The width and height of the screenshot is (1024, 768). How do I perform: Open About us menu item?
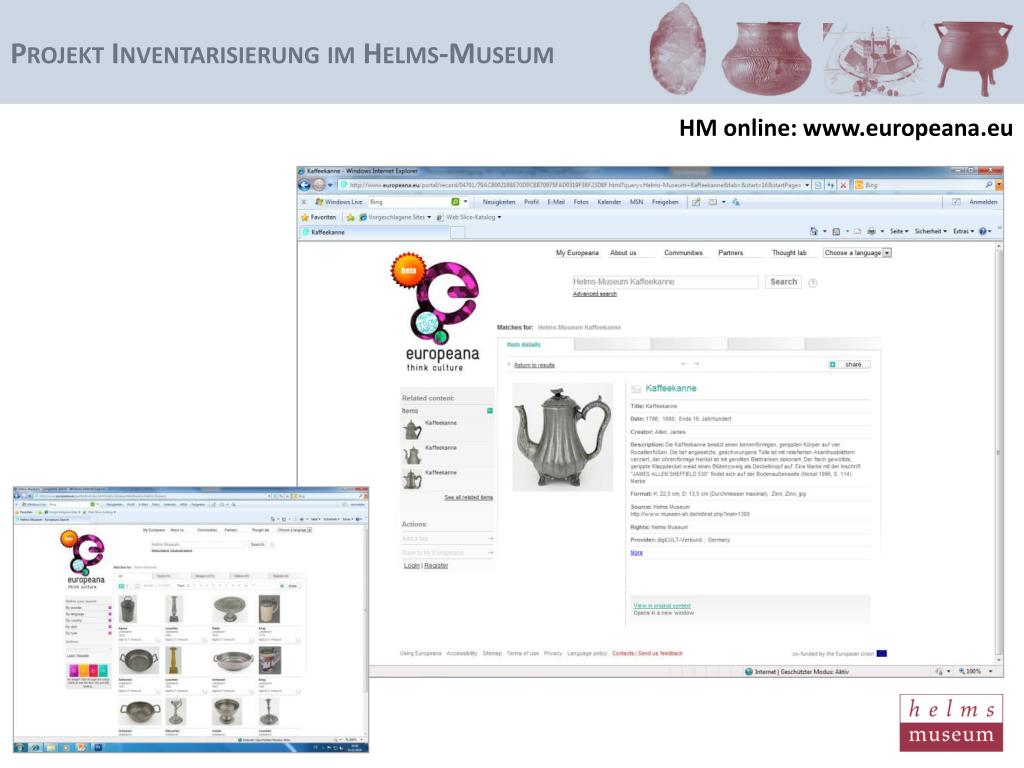tap(622, 253)
